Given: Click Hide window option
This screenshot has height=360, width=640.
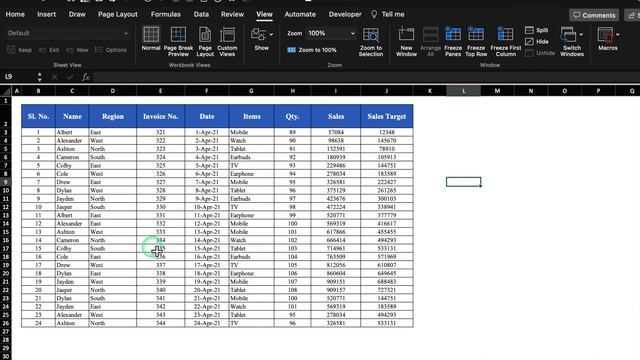Looking at the screenshot, I should tap(537, 42).
